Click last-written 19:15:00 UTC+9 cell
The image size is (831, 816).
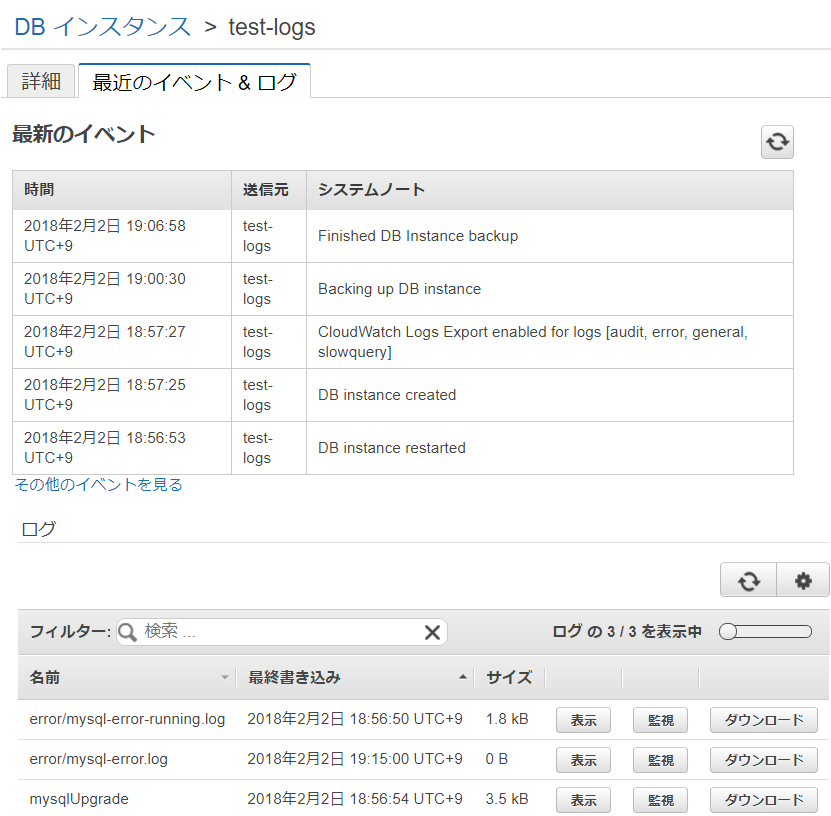point(355,759)
